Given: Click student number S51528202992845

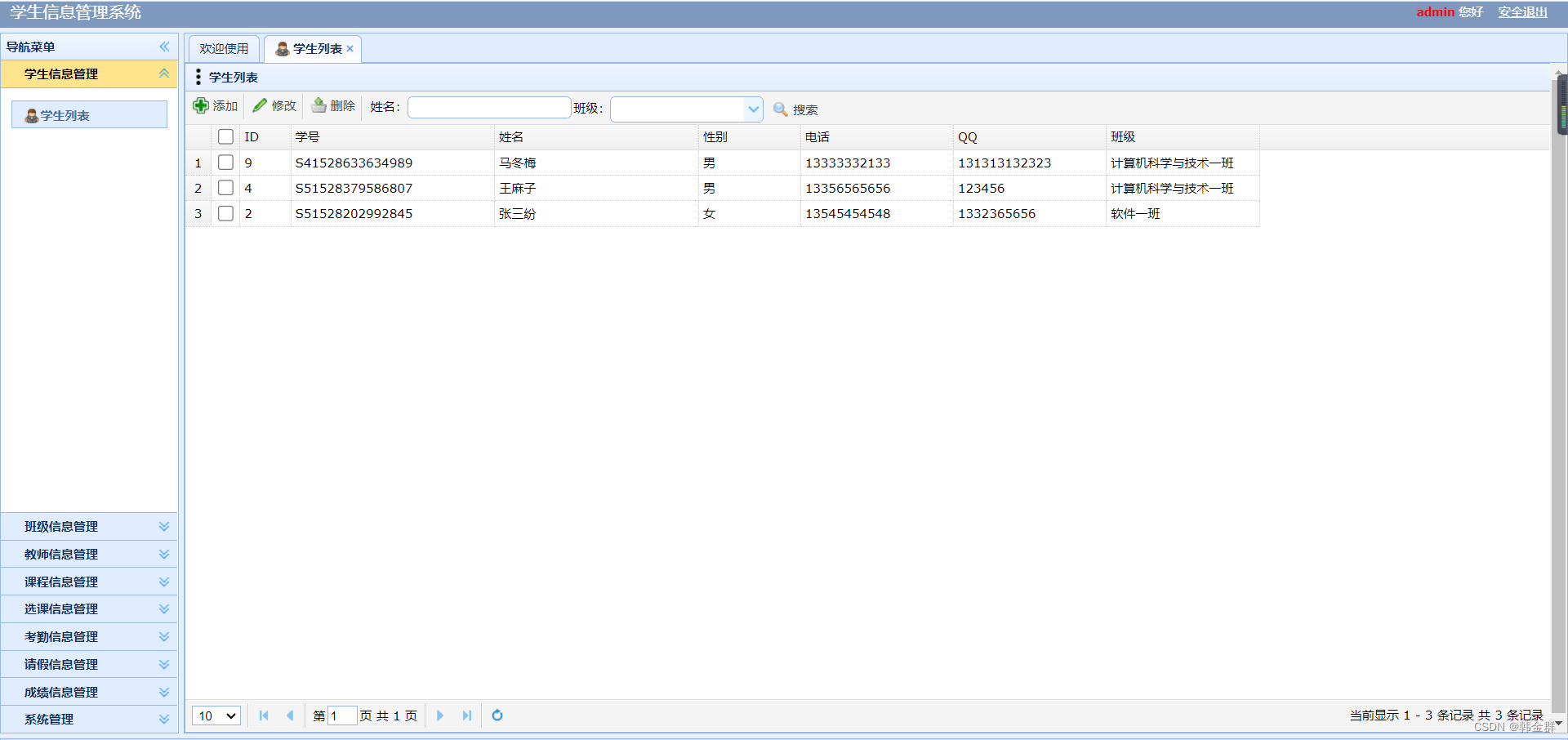Looking at the screenshot, I should (354, 213).
